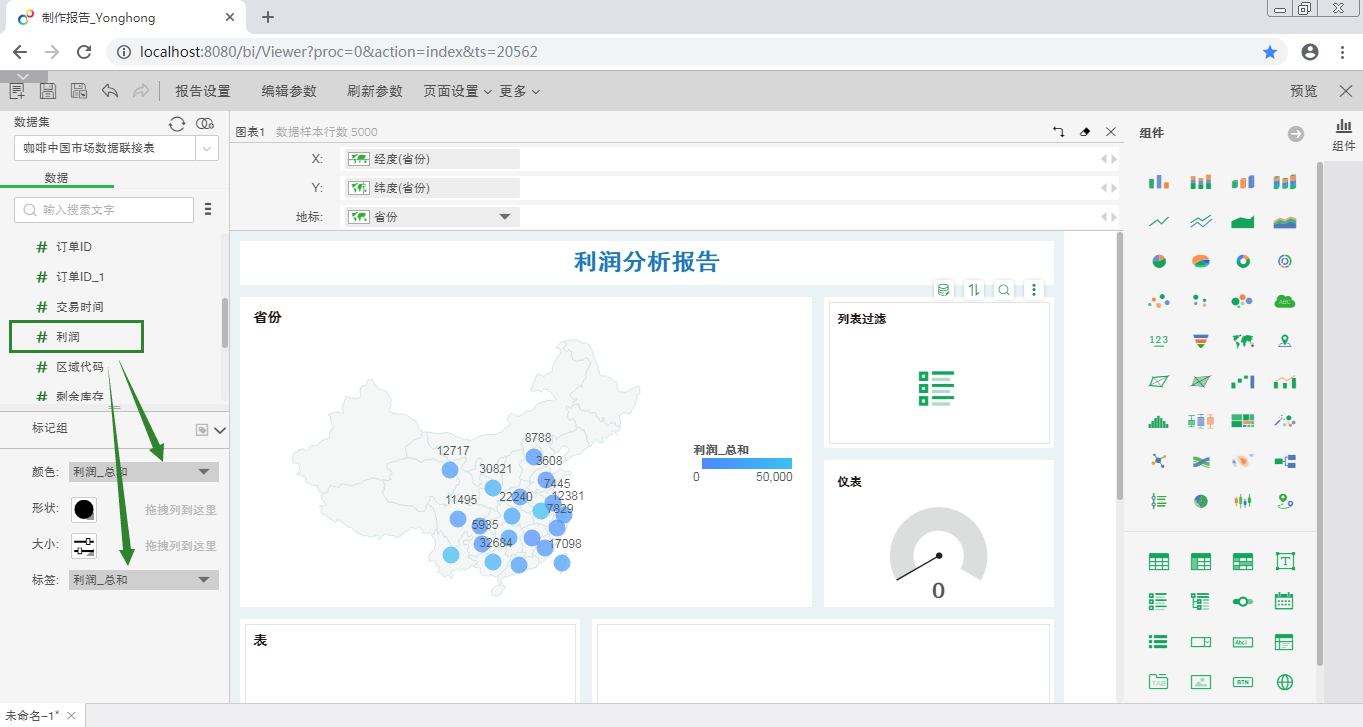Select the bar chart component icon

[x=1158, y=182]
